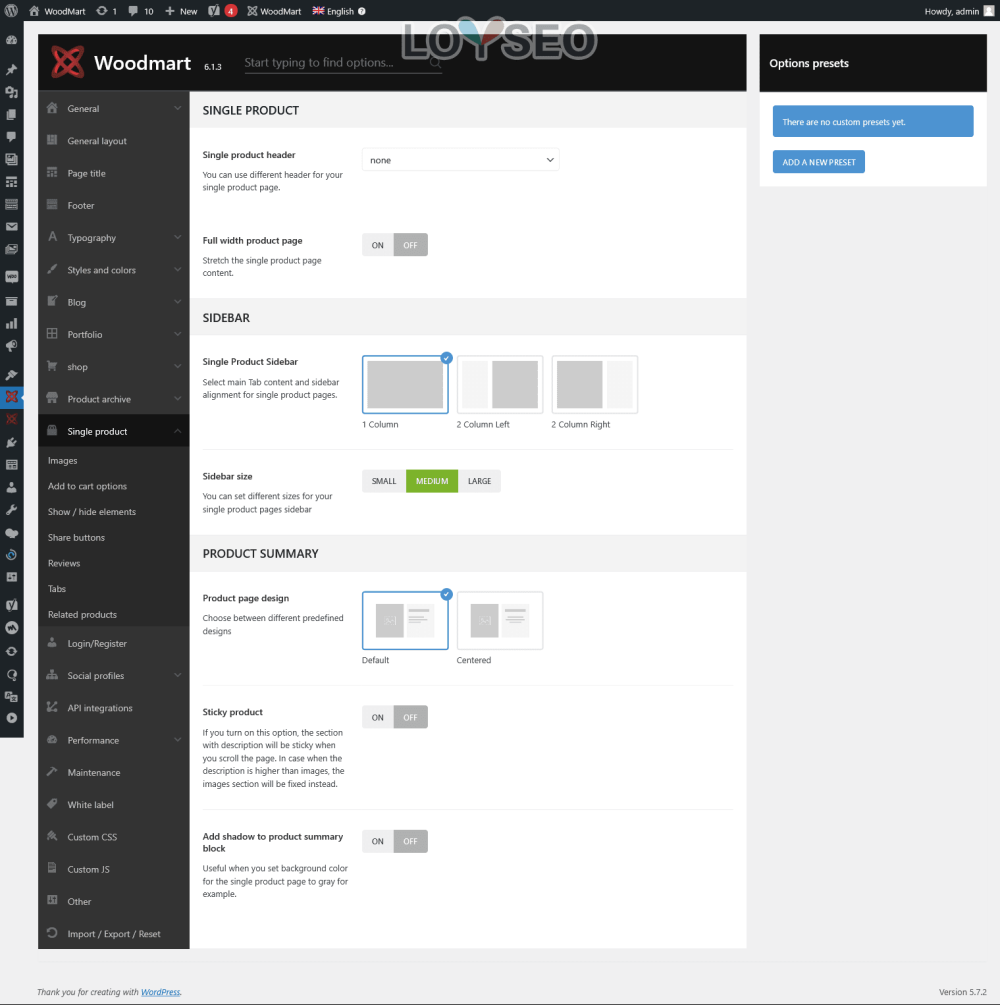This screenshot has height=1005, width=1000.
Task: Click the active Woodmart icon in admin sidebar
Action: (x=11, y=397)
